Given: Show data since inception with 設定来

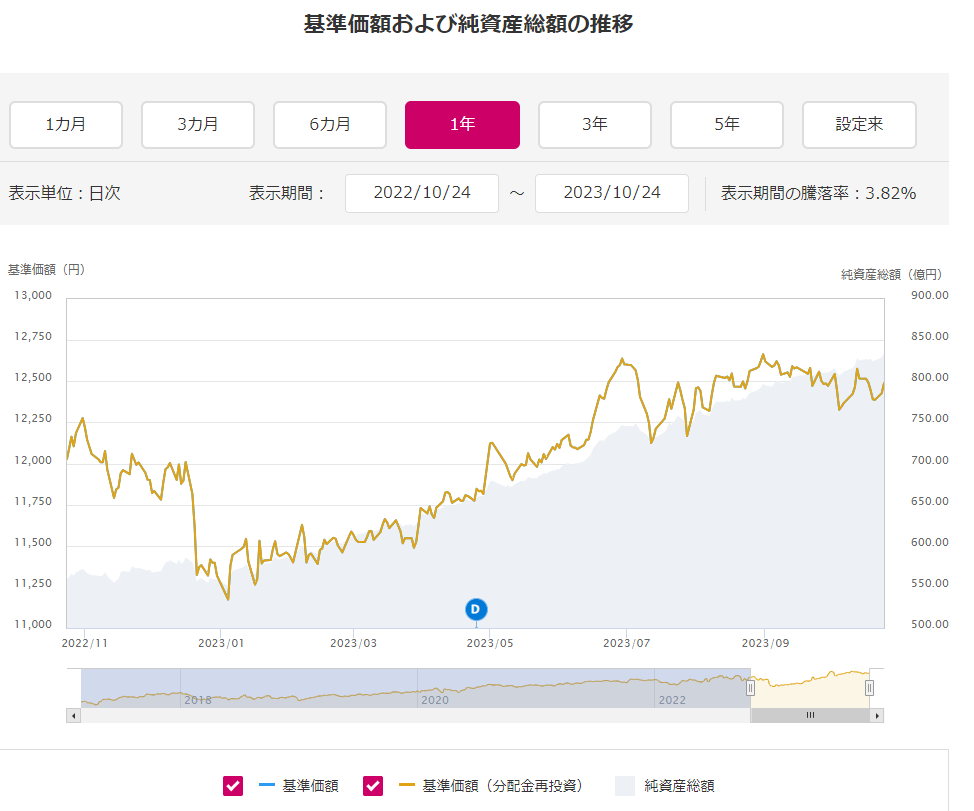Looking at the screenshot, I should (x=859, y=125).
